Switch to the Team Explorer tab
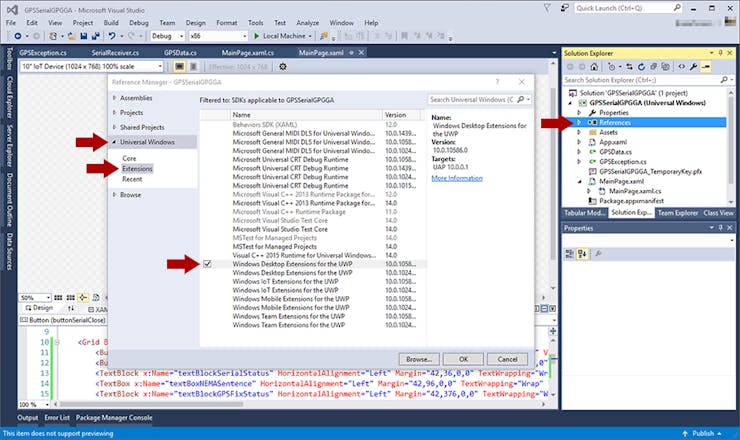This screenshot has width=740, height=440. tap(677, 213)
